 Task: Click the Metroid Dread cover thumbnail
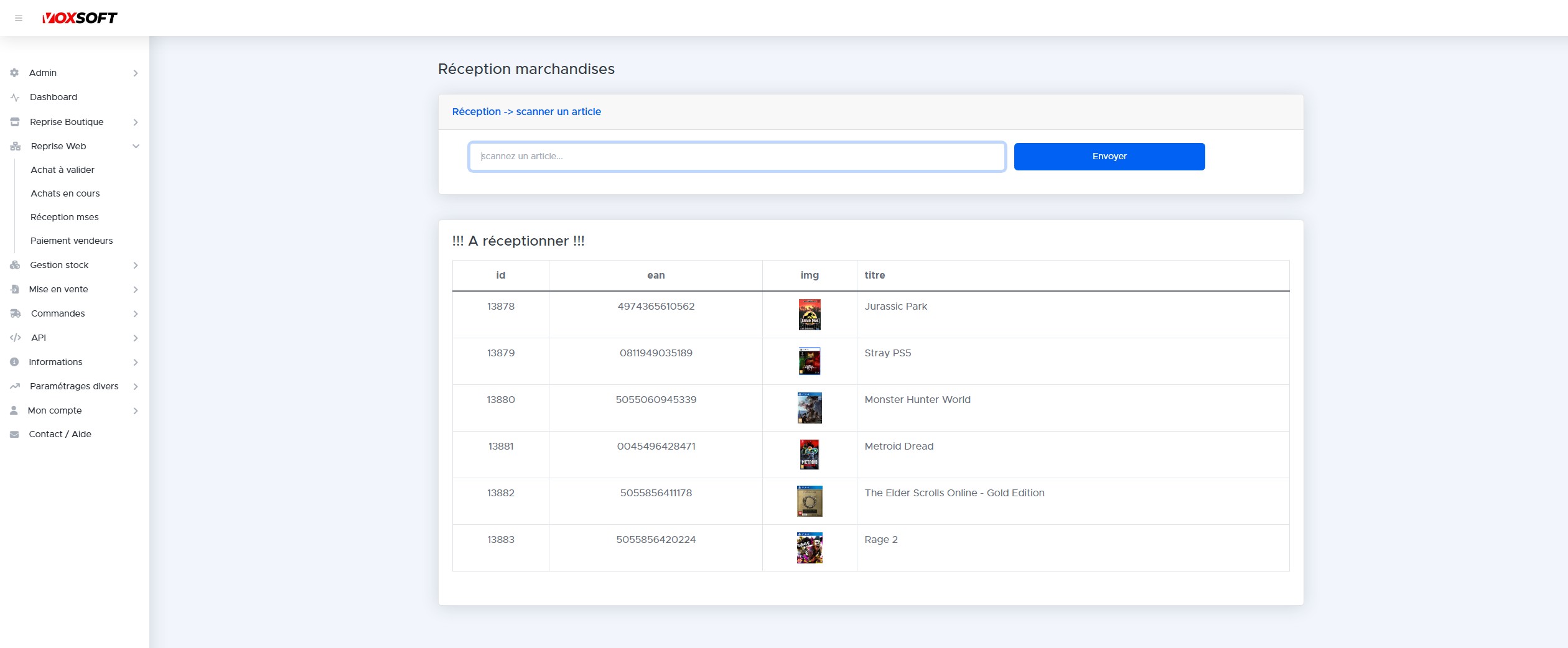(809, 455)
